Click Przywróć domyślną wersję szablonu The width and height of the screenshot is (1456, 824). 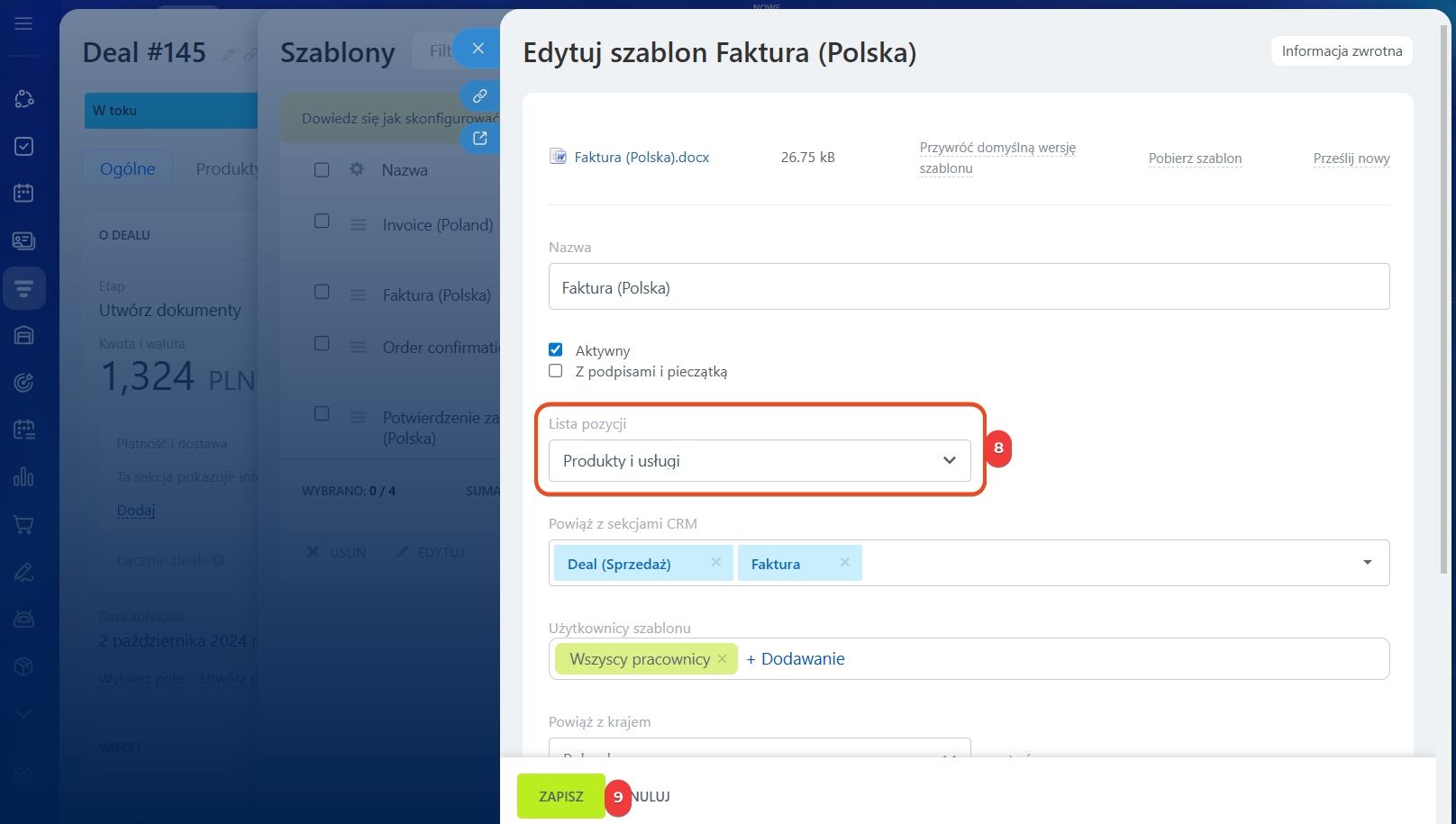[997, 158]
